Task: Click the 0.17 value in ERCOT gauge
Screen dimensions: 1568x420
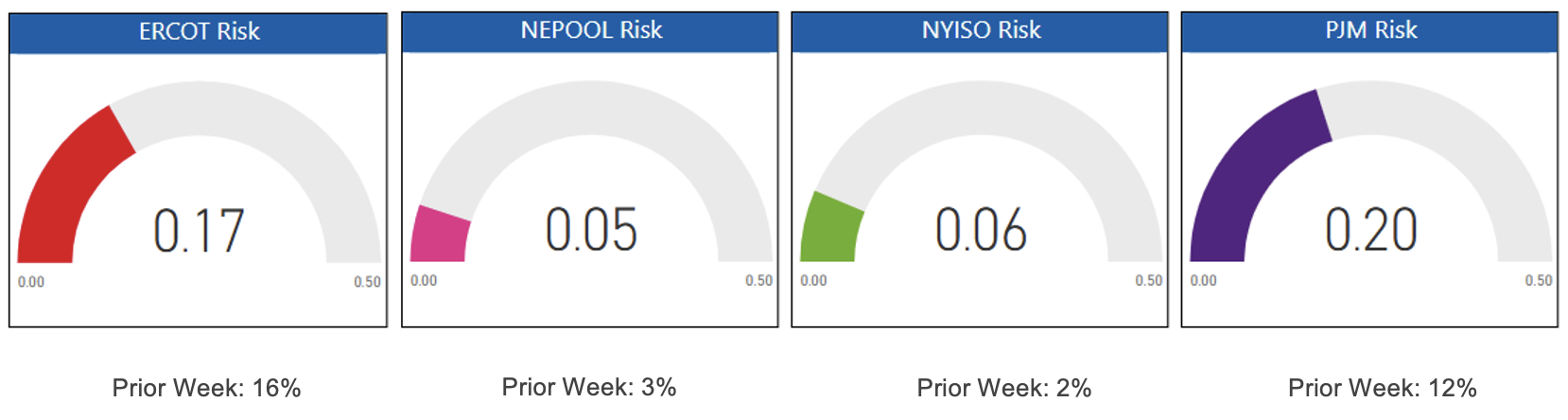Action: pyautogui.click(x=199, y=231)
